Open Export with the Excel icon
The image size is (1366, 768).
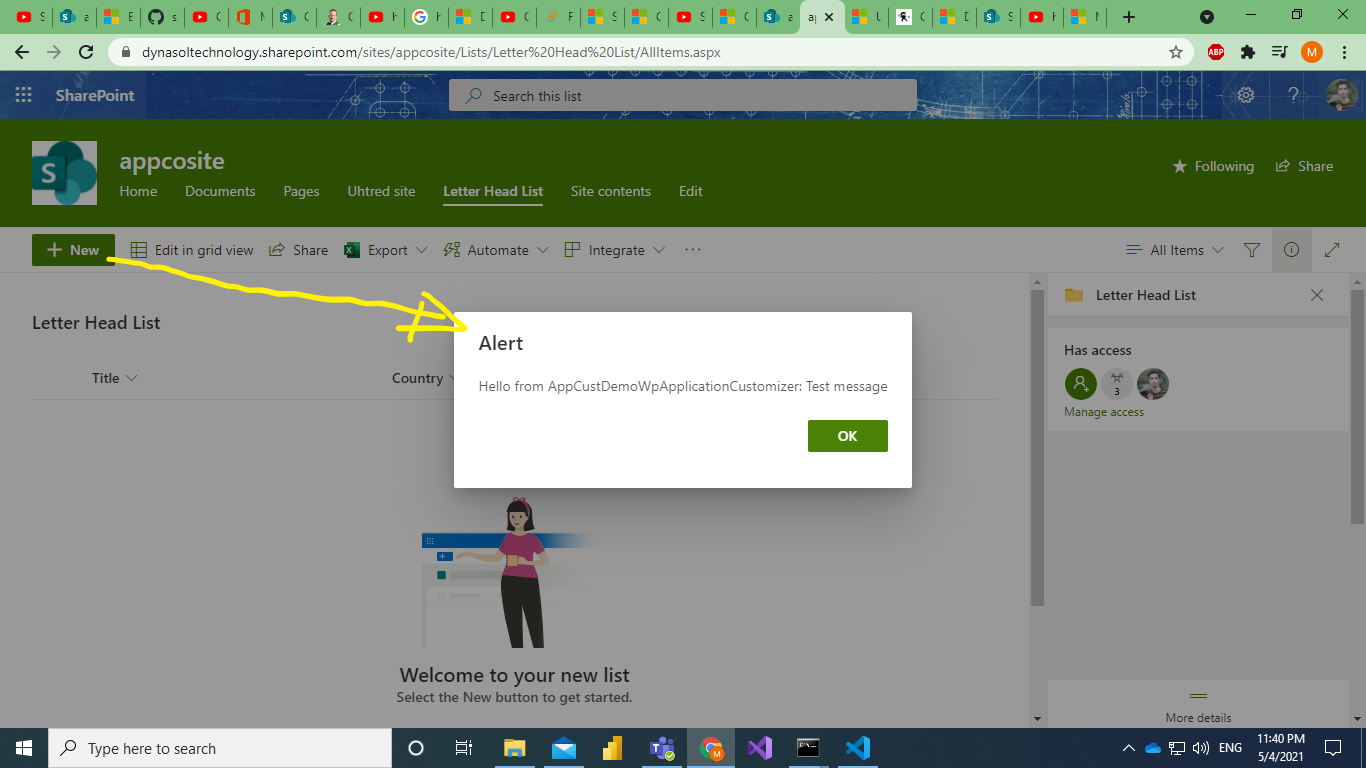click(x=351, y=249)
